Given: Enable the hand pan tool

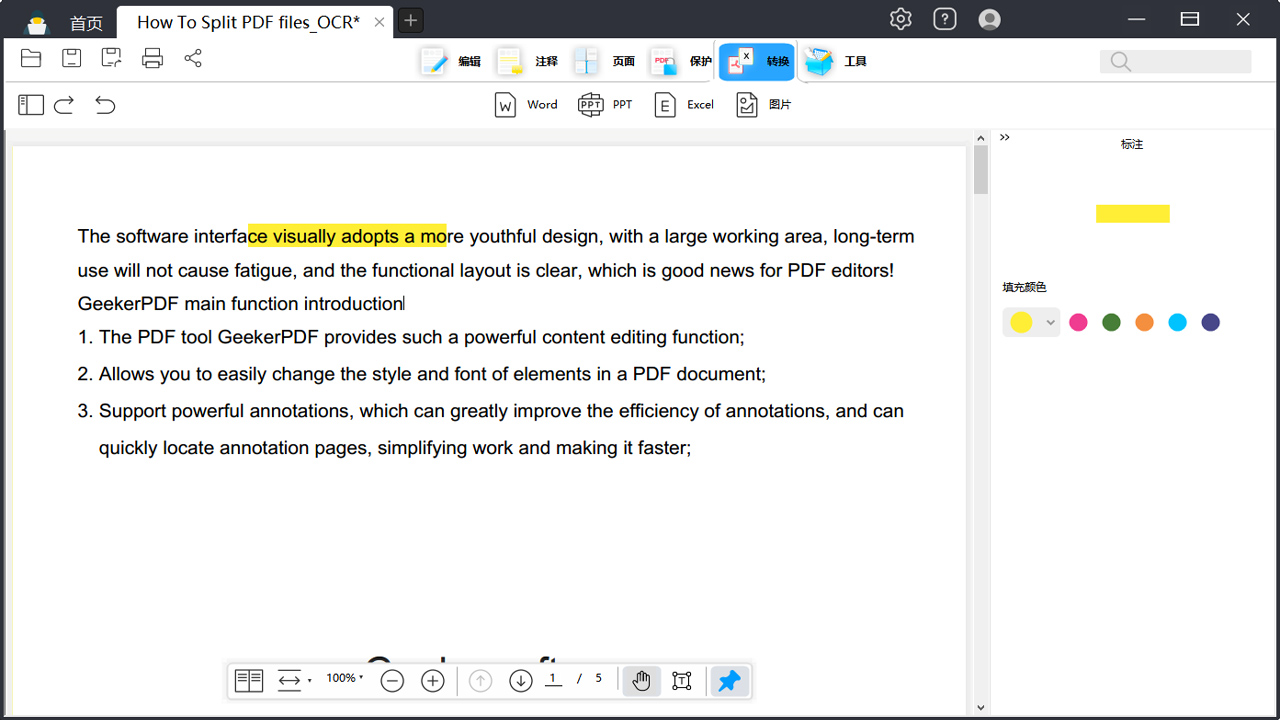Looking at the screenshot, I should 641,681.
